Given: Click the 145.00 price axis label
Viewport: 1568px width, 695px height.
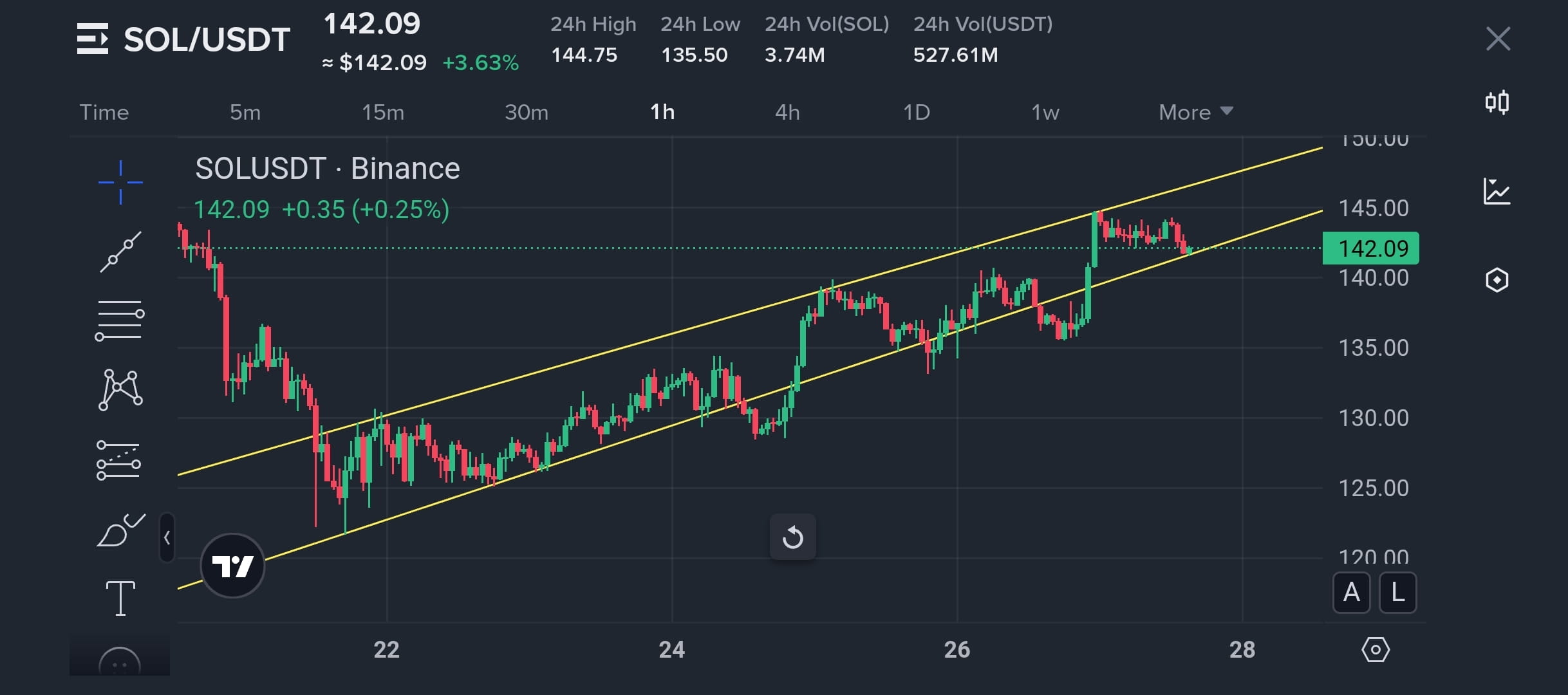Looking at the screenshot, I should [x=1374, y=208].
